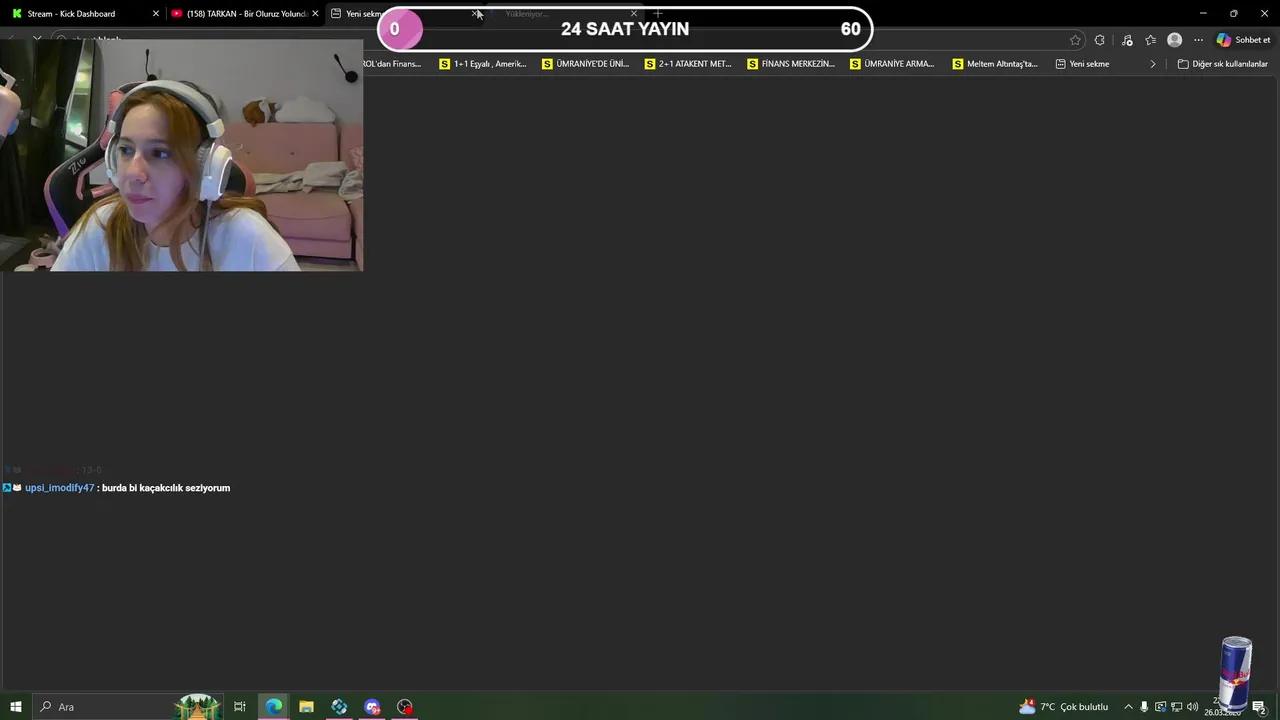Open Edge settings and more menu
The image size is (1280, 720).
tap(1198, 40)
